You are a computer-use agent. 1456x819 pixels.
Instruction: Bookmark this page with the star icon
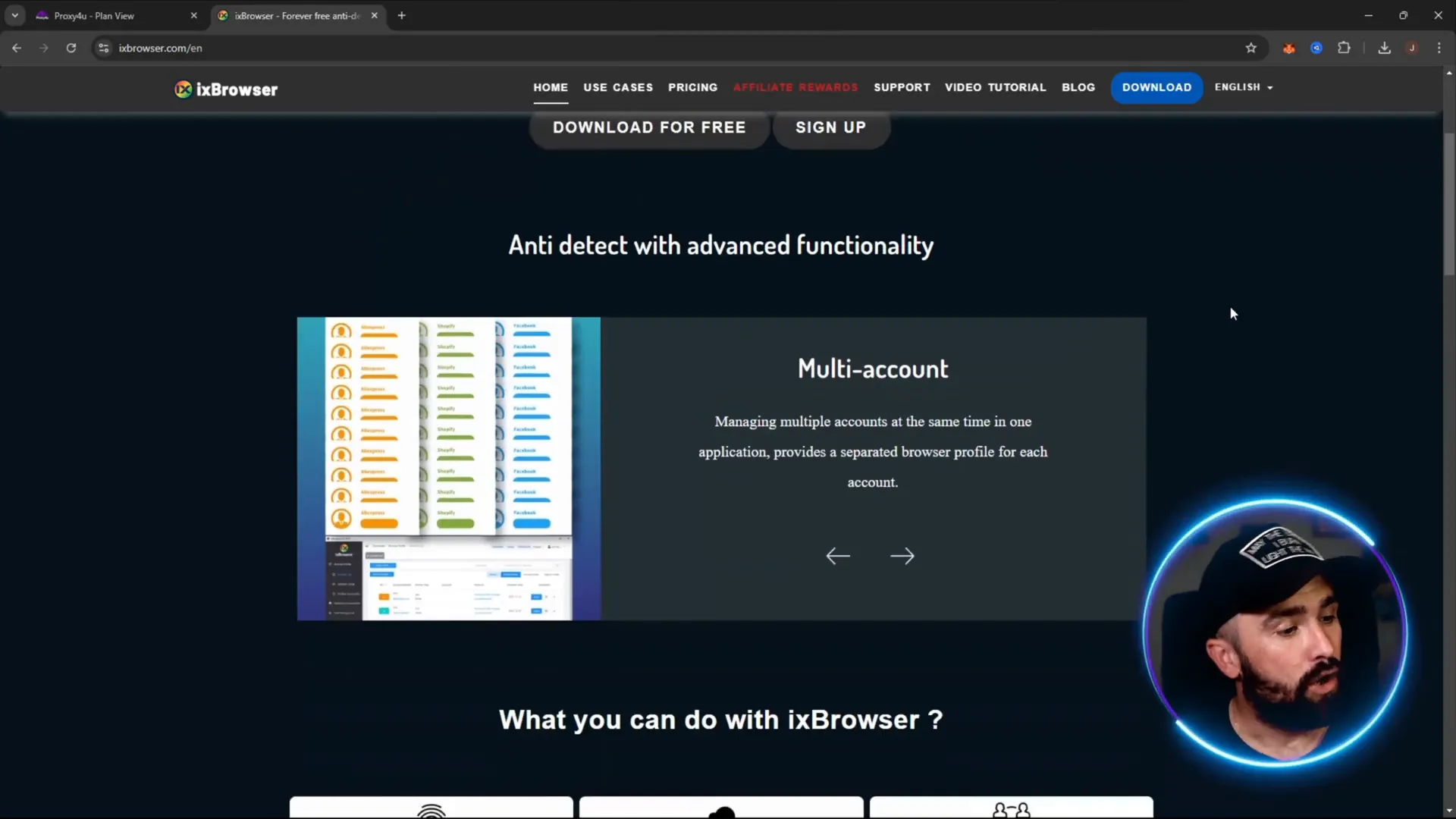[x=1251, y=48]
